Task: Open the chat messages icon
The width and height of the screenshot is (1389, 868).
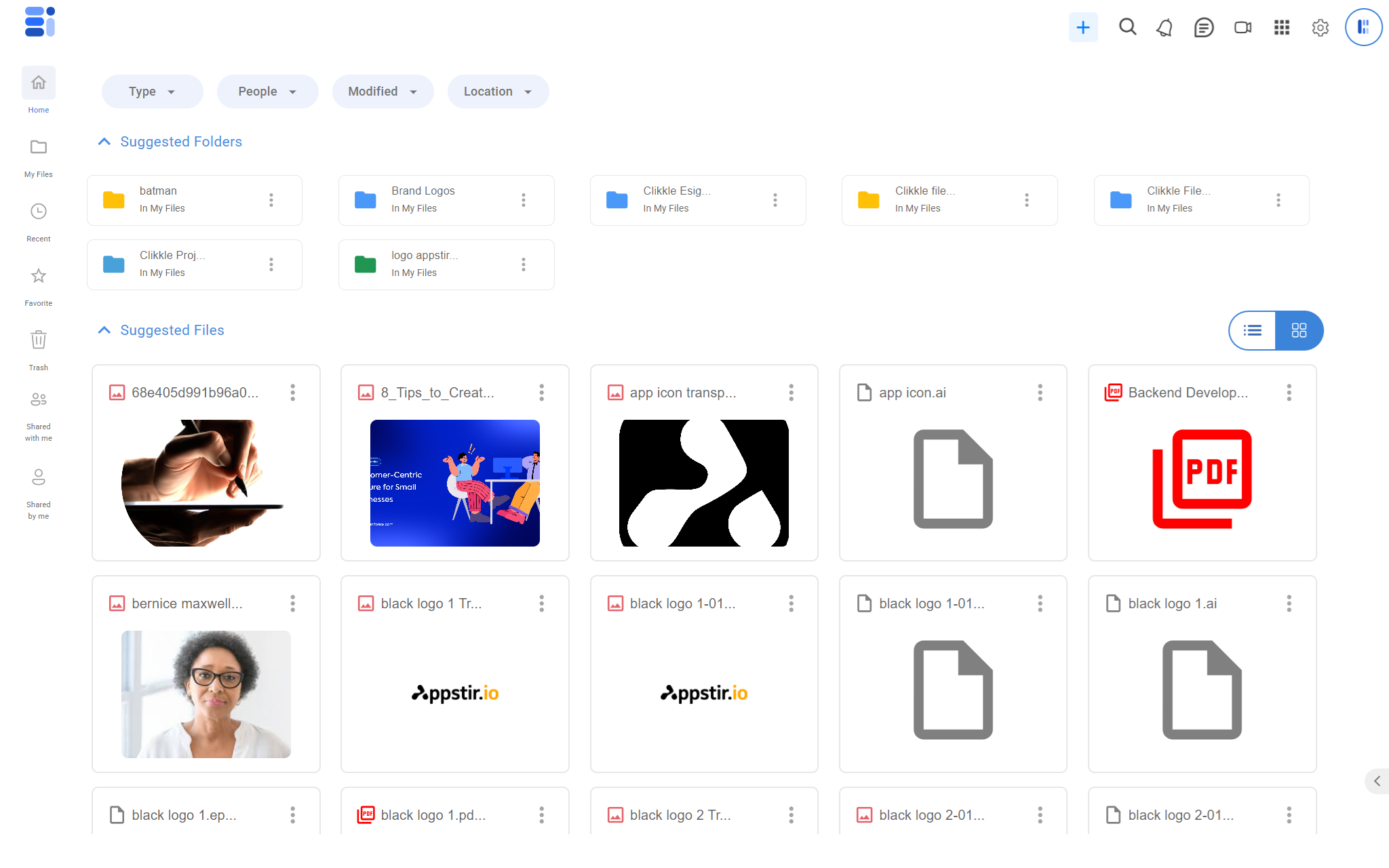Action: pos(1203,28)
